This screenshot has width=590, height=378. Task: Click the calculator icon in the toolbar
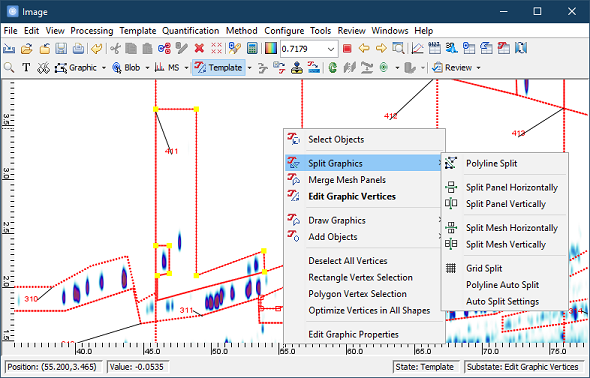pos(252,49)
